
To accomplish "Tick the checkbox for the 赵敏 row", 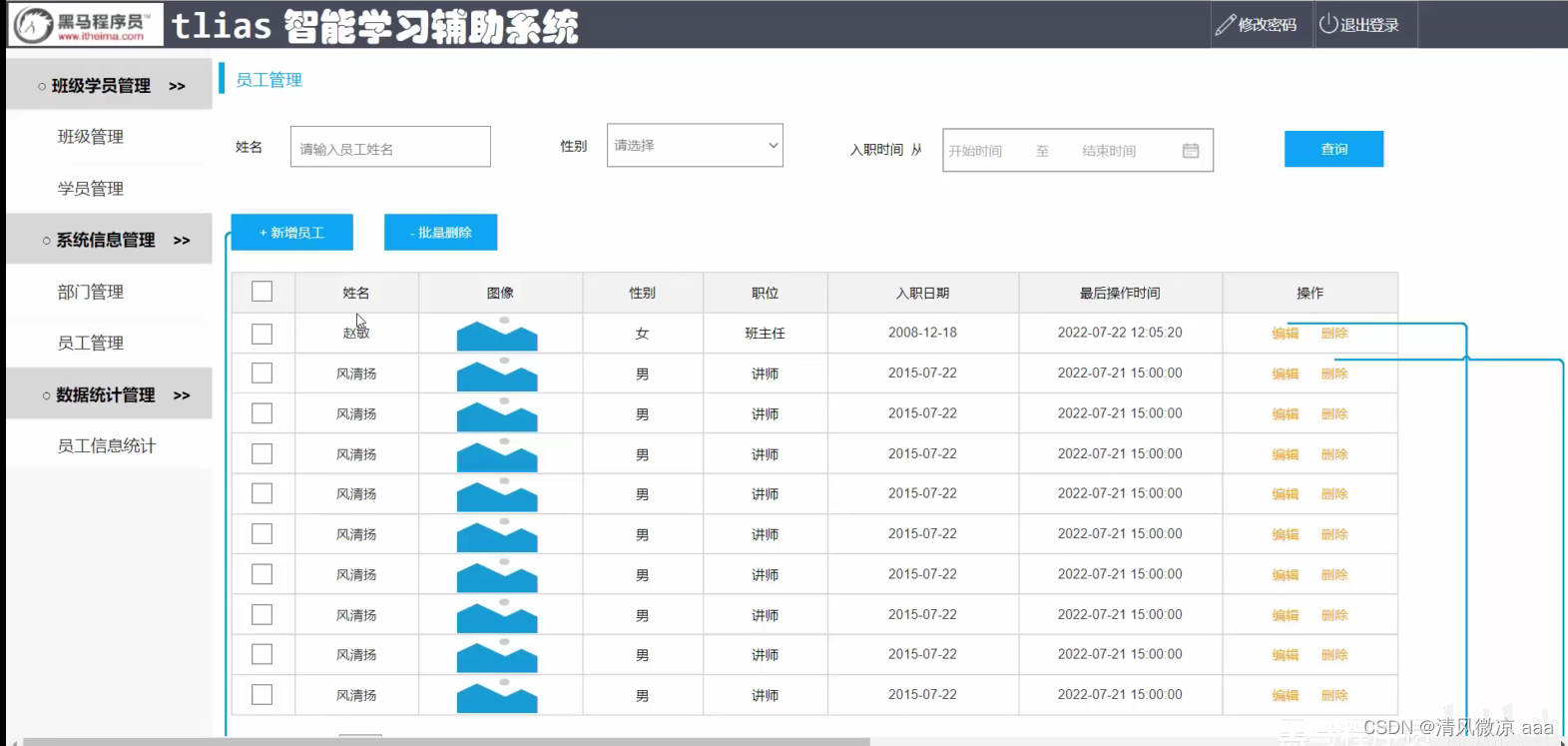I will coord(261,334).
